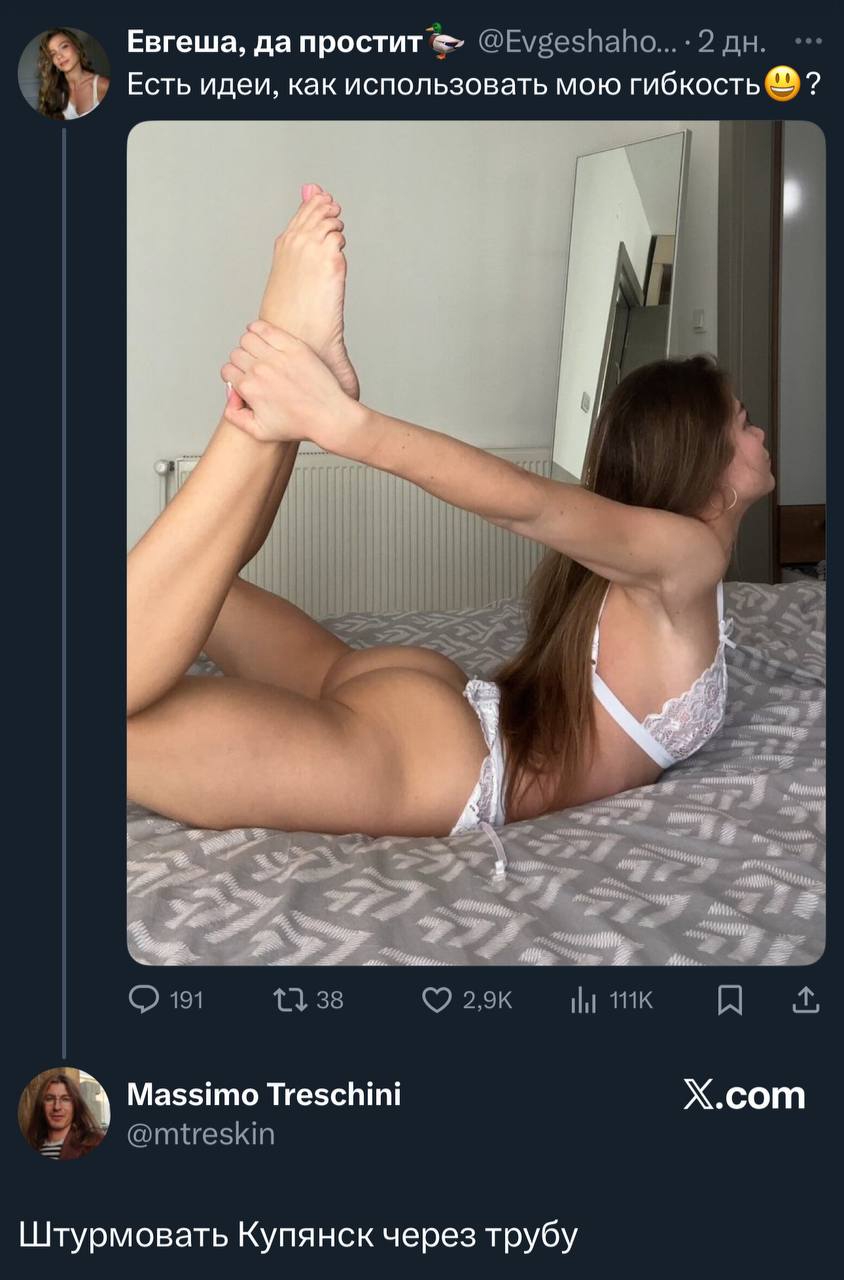Open the view analytics bar chart icon
Viewport: 844px width, 1280px height.
coord(584,999)
